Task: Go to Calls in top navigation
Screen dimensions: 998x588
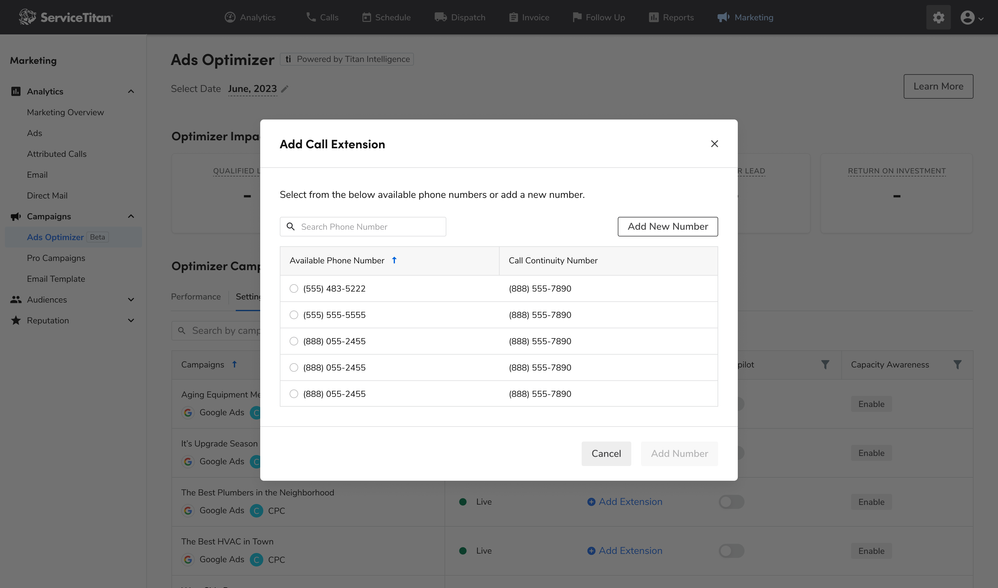Action: point(322,17)
